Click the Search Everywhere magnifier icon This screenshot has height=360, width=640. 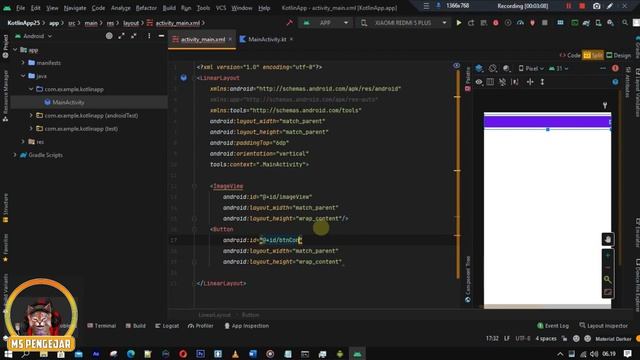pos(625,23)
